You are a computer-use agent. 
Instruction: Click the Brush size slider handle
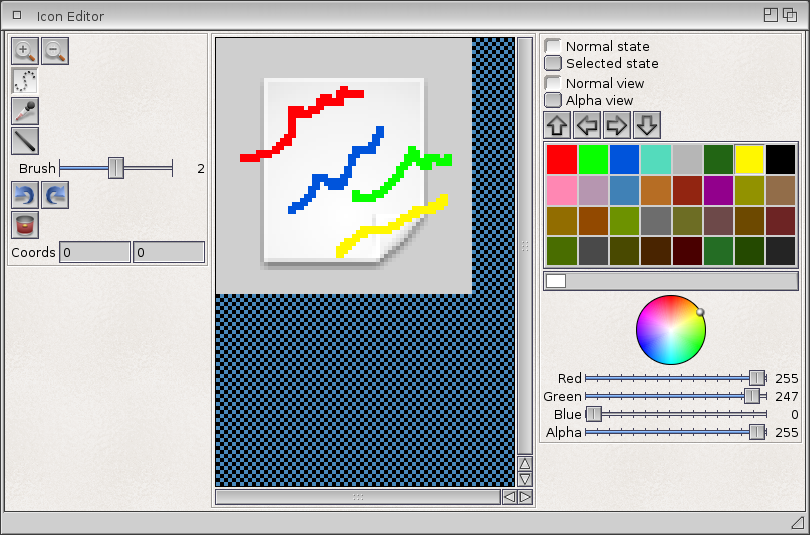[116, 168]
